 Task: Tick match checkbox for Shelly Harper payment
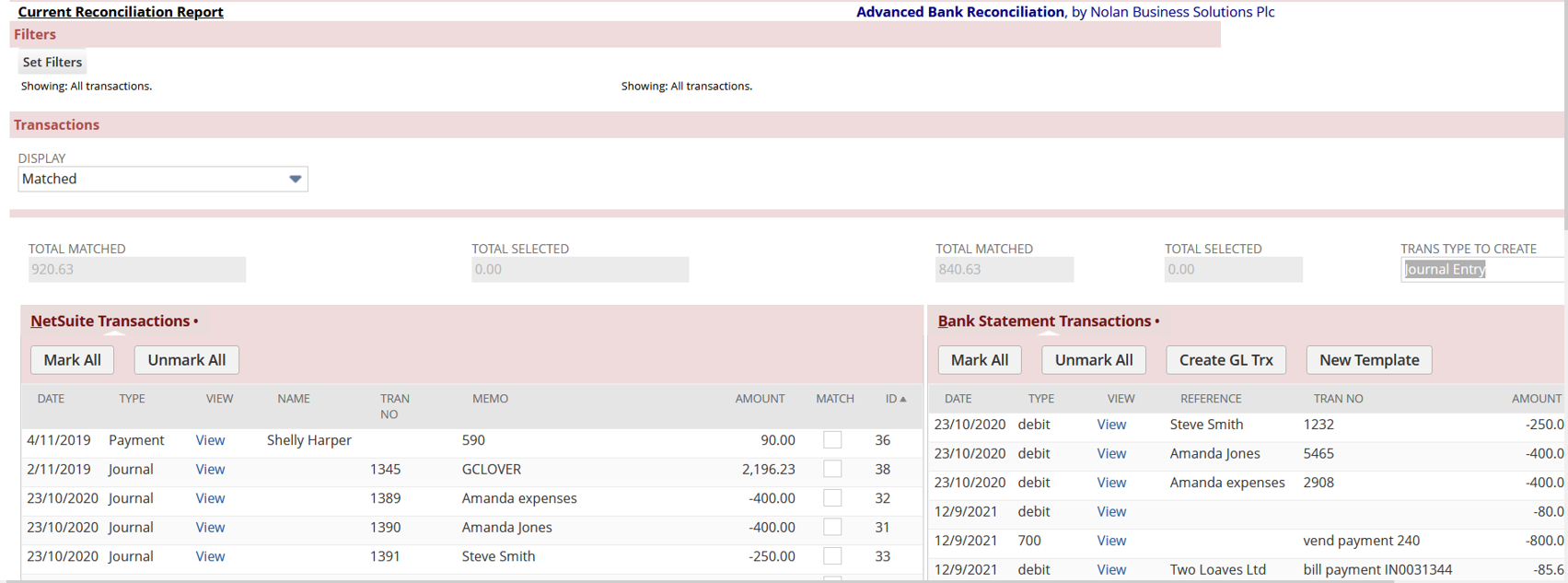[832, 440]
